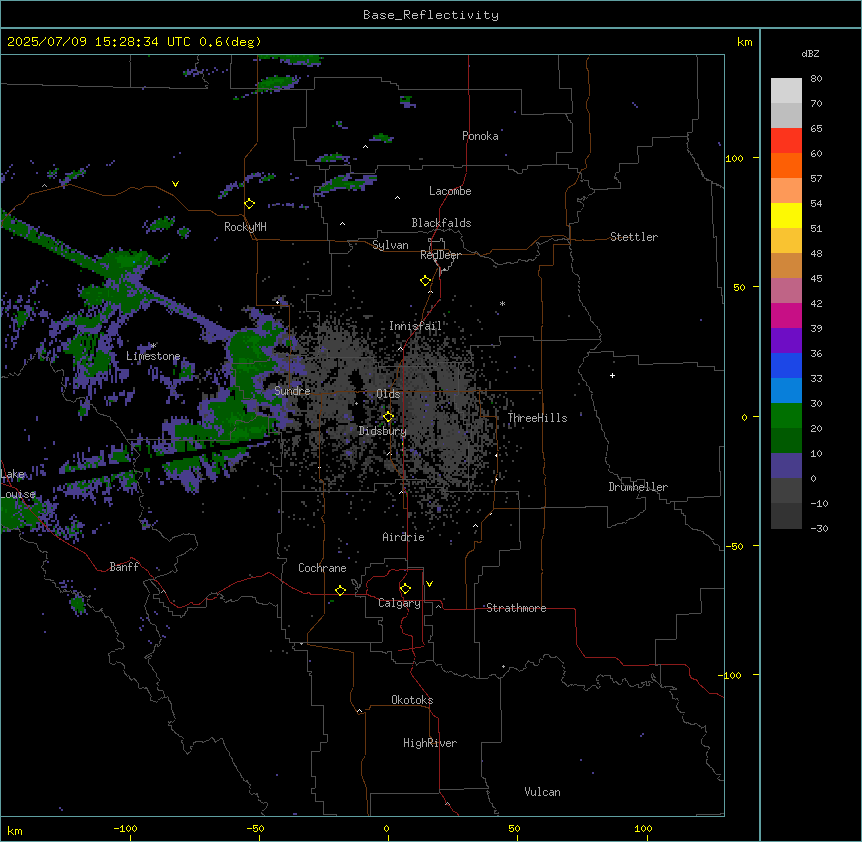Click the yellow v marker northwest of RockyMH

(x=175, y=184)
